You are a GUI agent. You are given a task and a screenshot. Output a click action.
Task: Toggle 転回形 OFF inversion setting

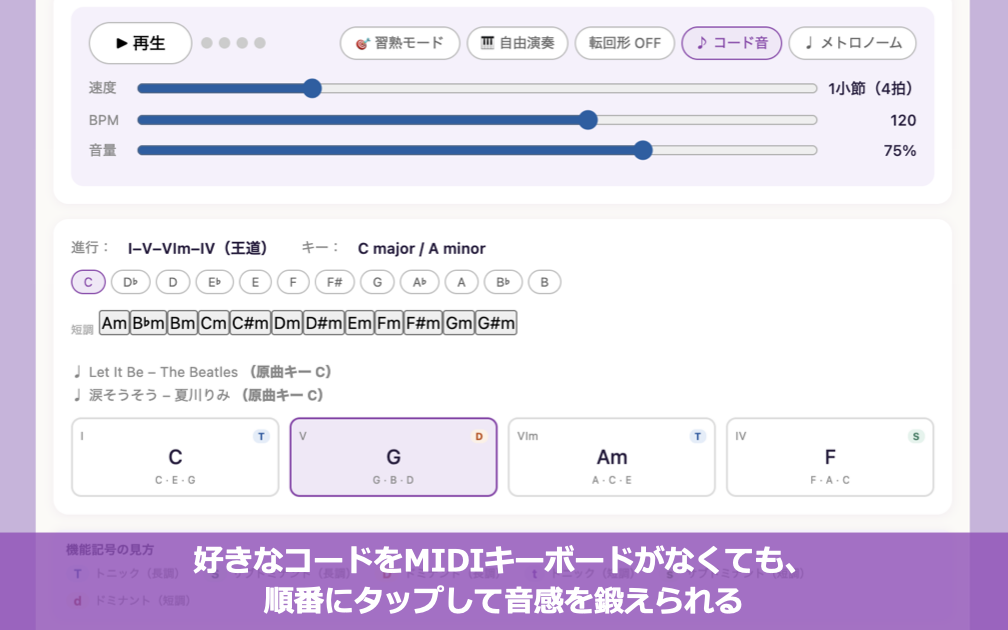point(625,43)
